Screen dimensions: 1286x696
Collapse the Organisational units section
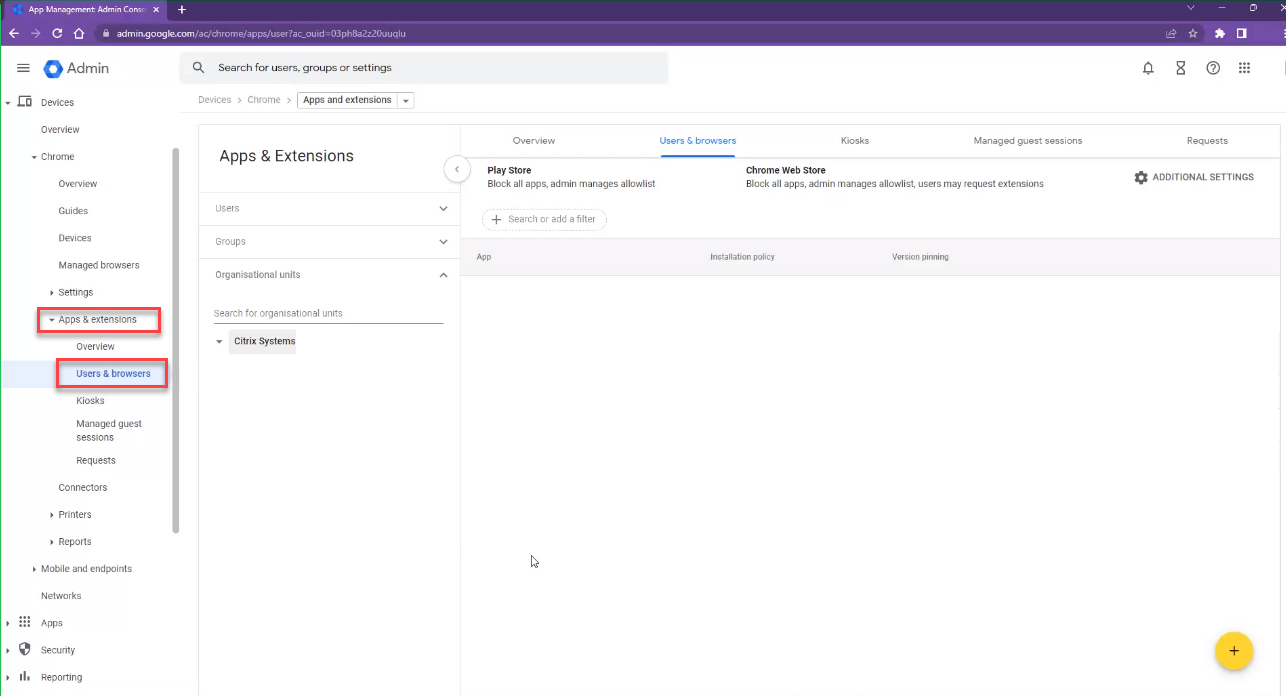coord(443,275)
